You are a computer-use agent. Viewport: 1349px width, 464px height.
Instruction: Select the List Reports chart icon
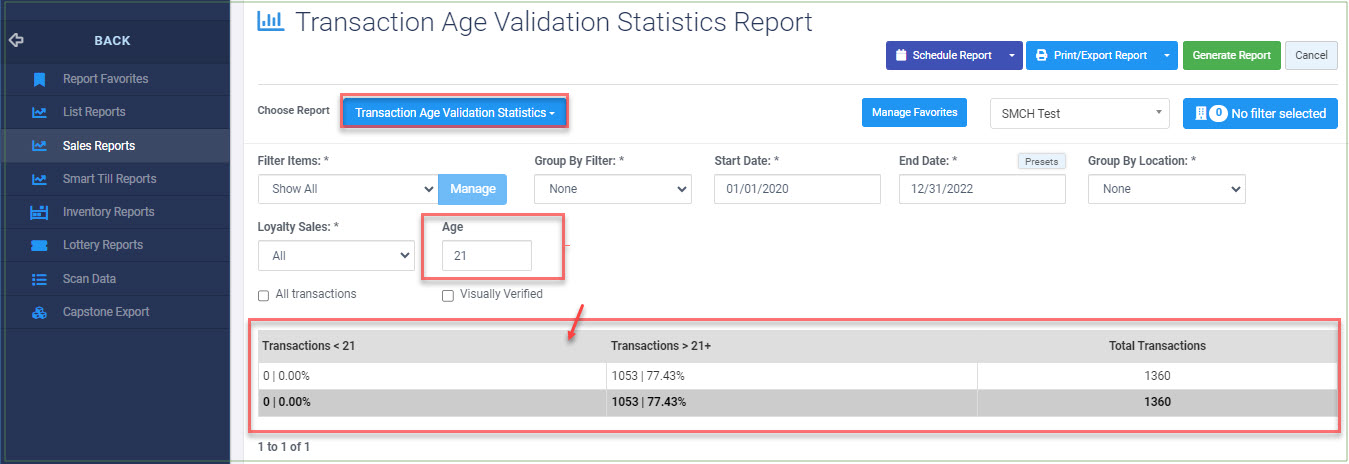coord(39,112)
